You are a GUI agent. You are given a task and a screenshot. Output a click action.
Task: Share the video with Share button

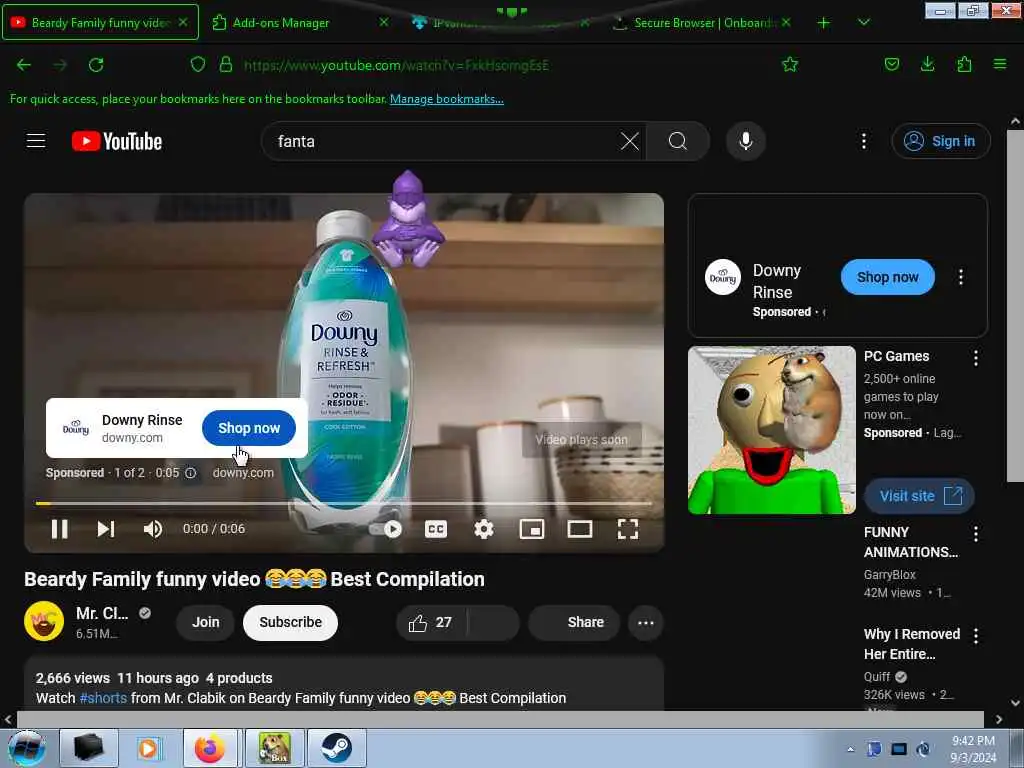[x=573, y=622]
